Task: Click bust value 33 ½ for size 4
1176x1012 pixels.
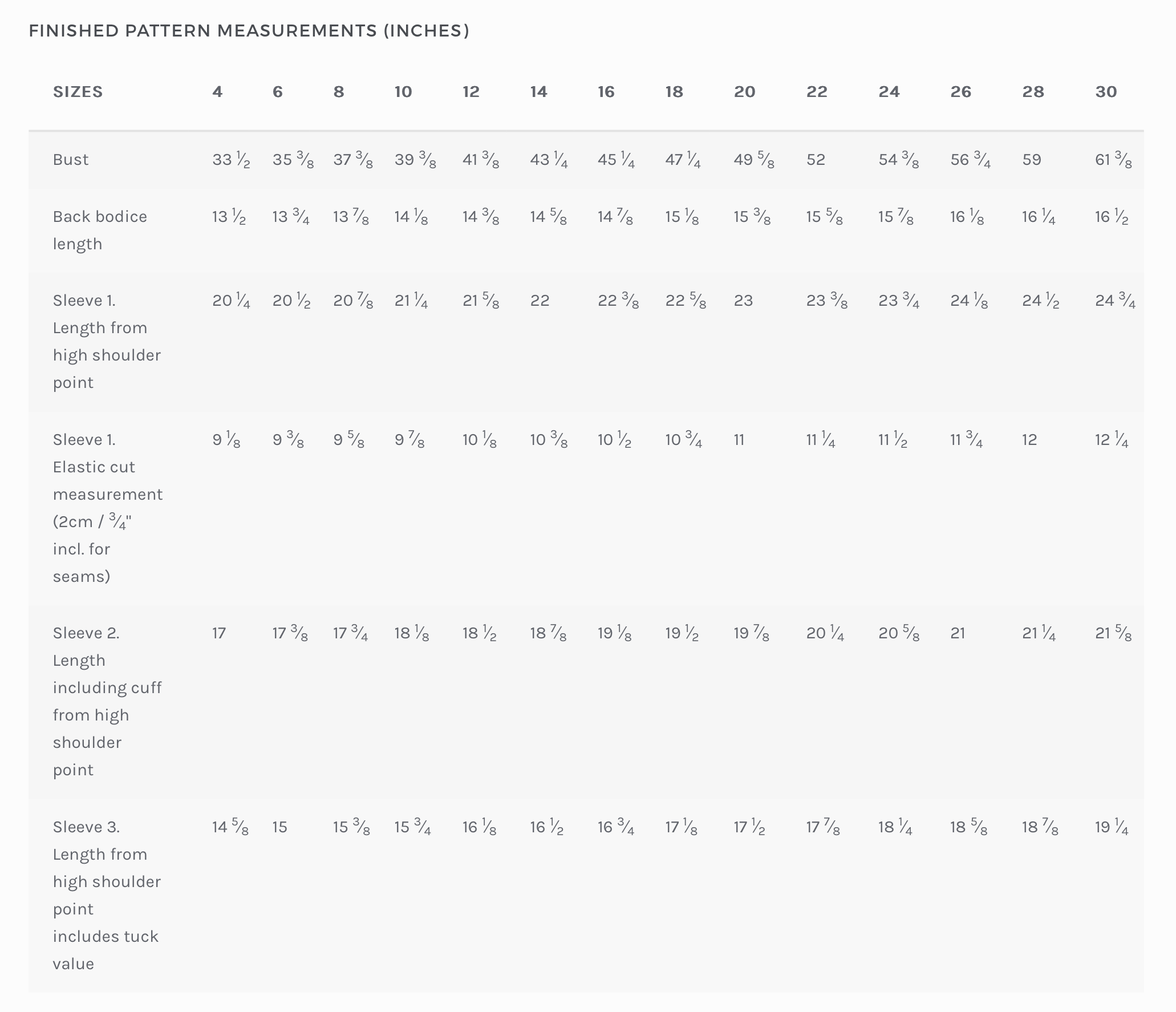Action: point(231,160)
